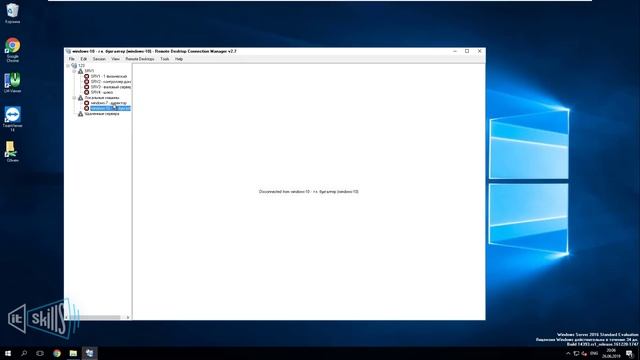The width and height of the screenshot is (640, 360).
Task: Collapse the root 123 tree node
Action: [x=68, y=66]
